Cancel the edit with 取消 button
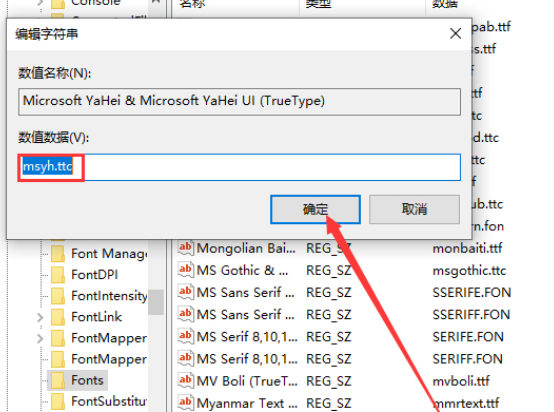554x412 pixels. 414,209
